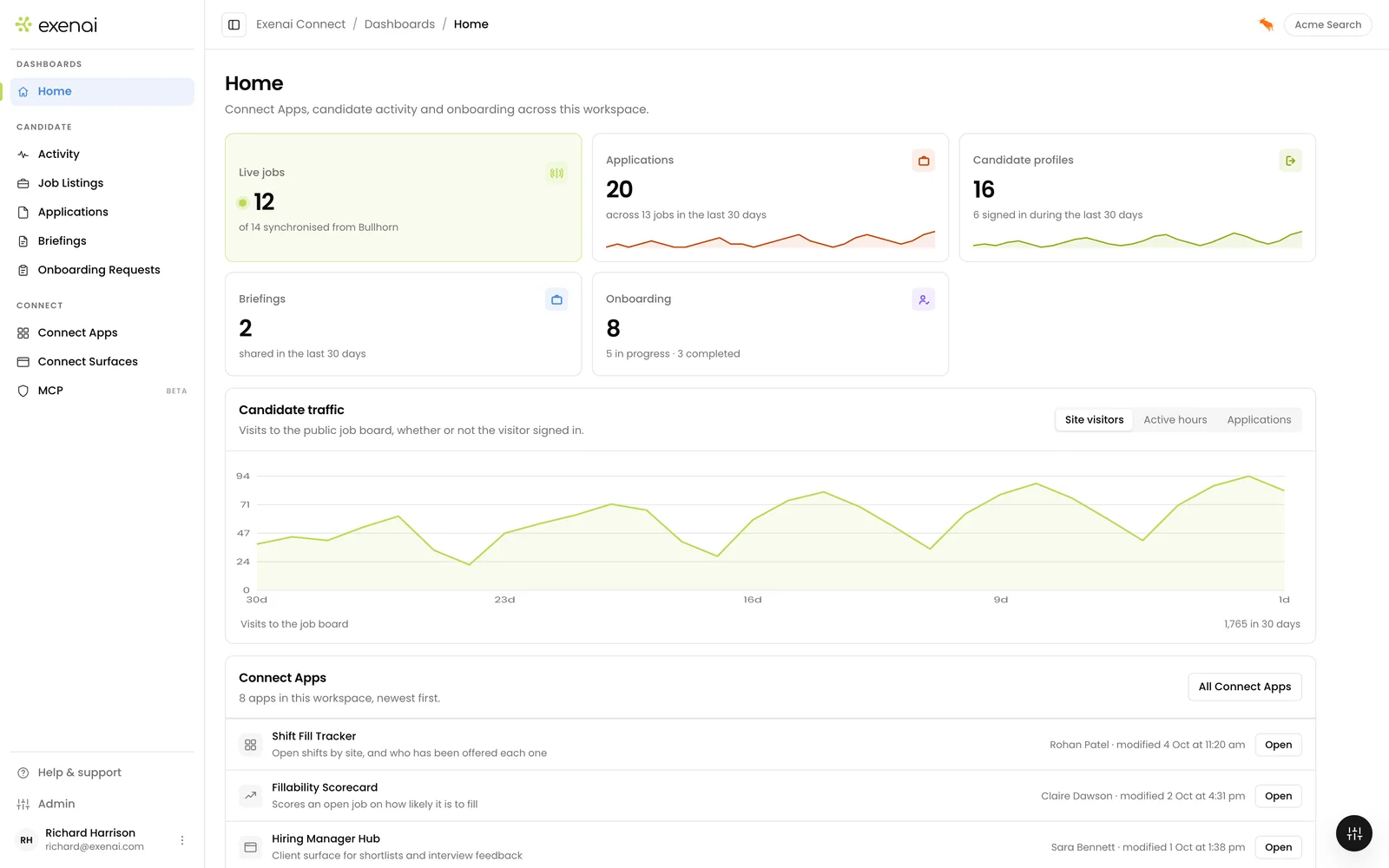Click the Onboarding card person icon
Image resolution: width=1389 pixels, height=868 pixels.
[924, 299]
